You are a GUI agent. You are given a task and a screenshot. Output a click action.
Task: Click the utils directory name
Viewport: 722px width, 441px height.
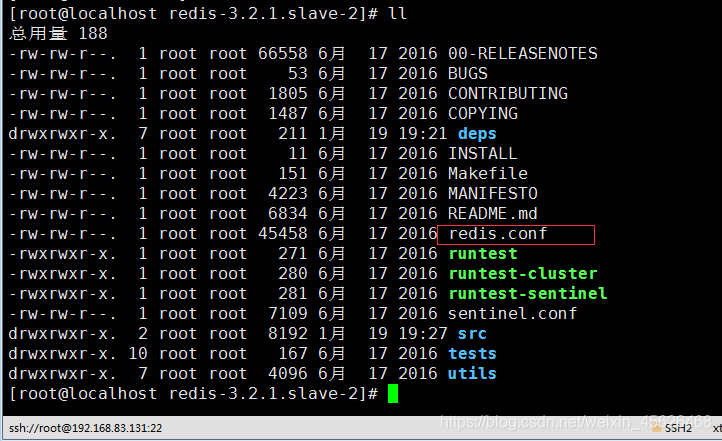tap(472, 374)
